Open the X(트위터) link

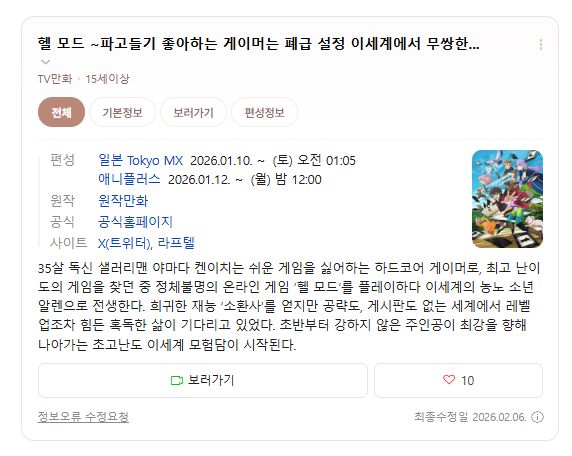coord(125,243)
